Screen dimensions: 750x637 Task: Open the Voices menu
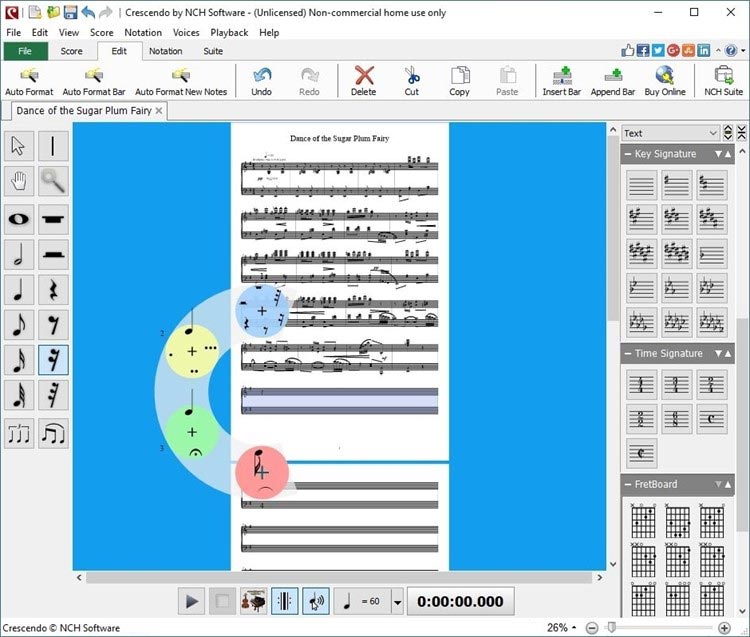[x=186, y=33]
